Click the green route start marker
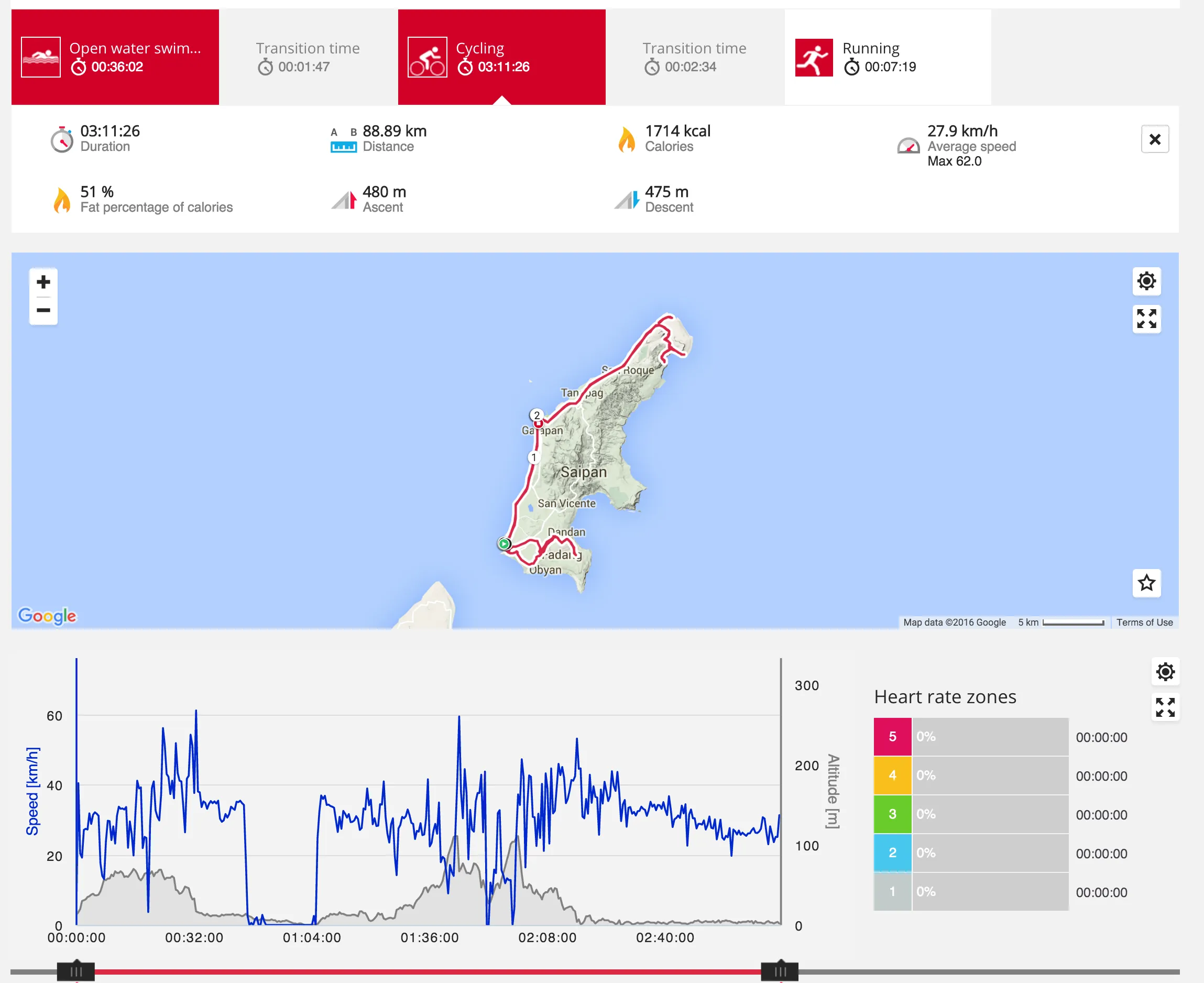The image size is (1204, 983). 503,543
